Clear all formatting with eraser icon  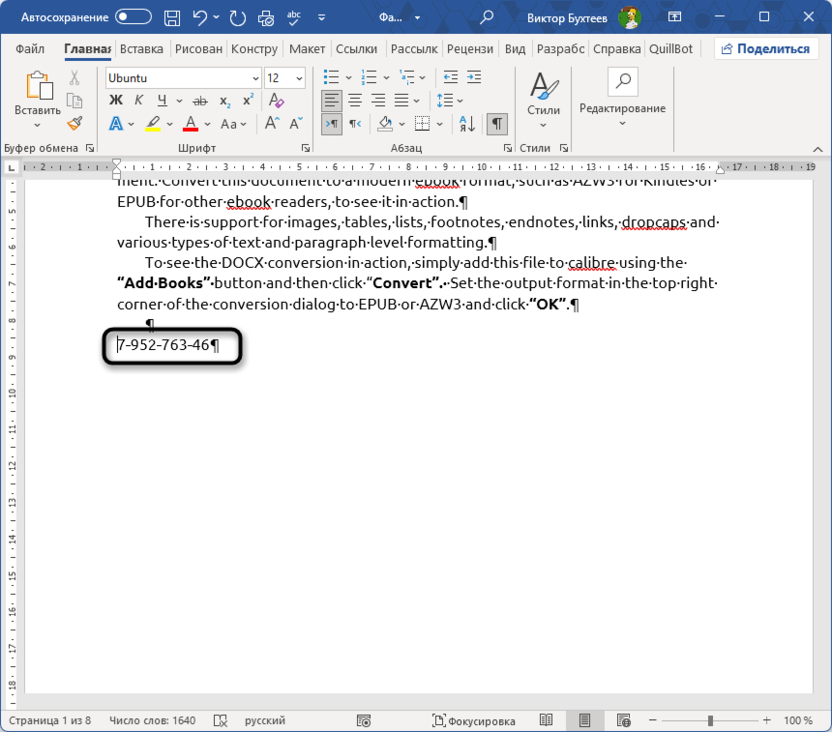click(275, 100)
